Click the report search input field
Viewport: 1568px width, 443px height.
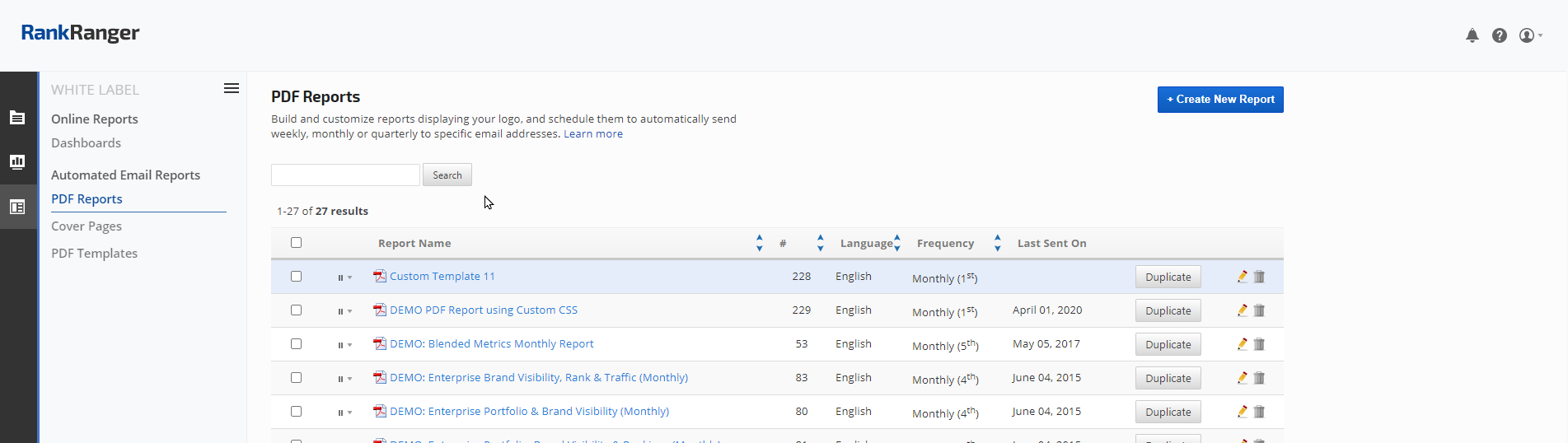pos(345,175)
